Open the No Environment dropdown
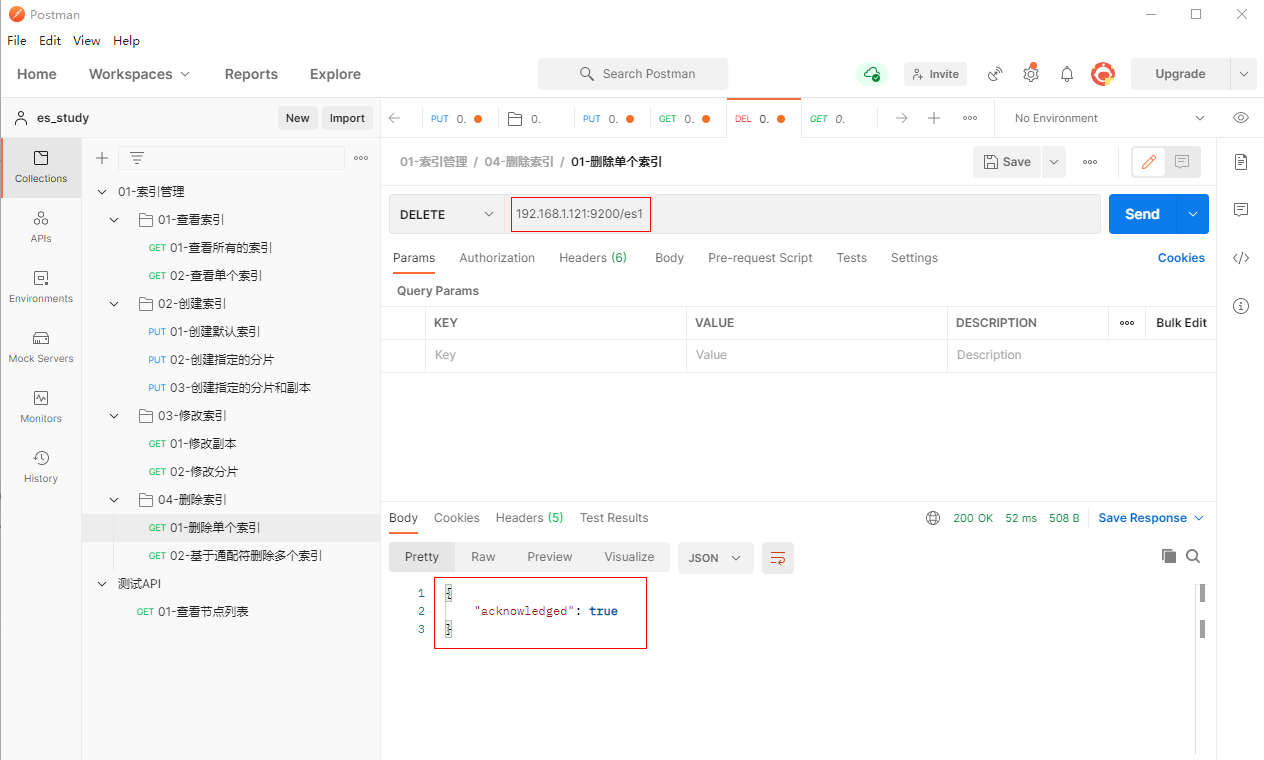Viewport: 1264px width, 760px height. [1108, 118]
